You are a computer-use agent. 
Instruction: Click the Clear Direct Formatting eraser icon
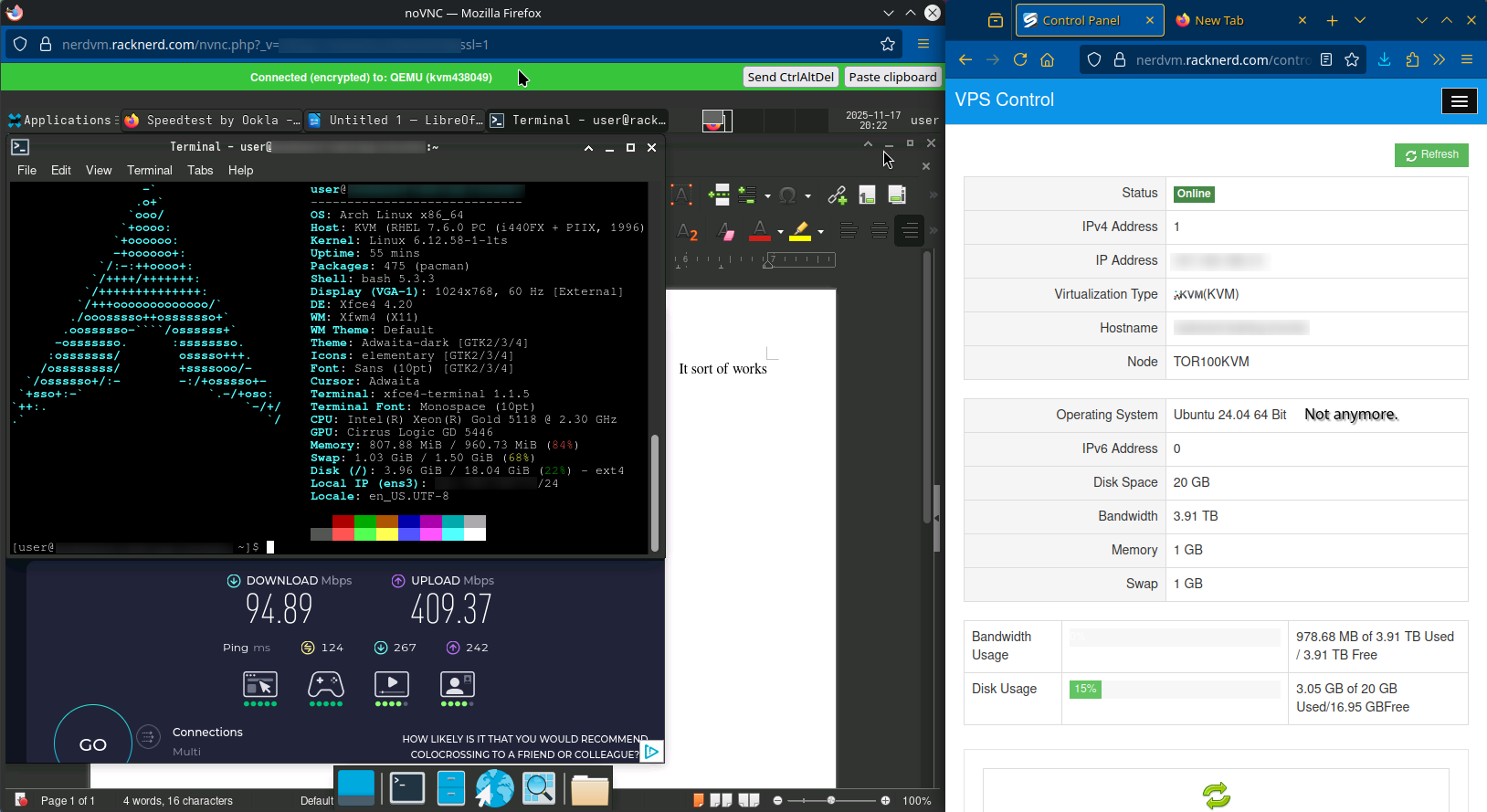click(726, 232)
